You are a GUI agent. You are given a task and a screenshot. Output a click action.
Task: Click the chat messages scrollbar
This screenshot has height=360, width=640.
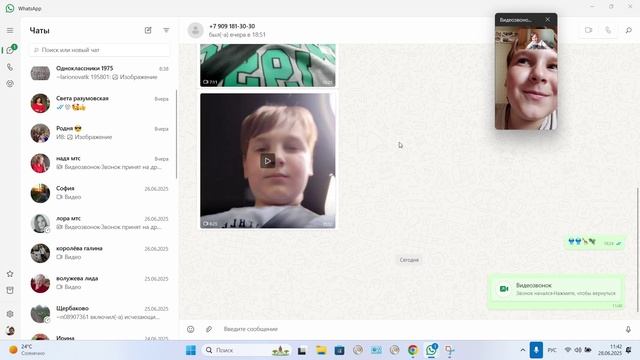(x=638, y=249)
